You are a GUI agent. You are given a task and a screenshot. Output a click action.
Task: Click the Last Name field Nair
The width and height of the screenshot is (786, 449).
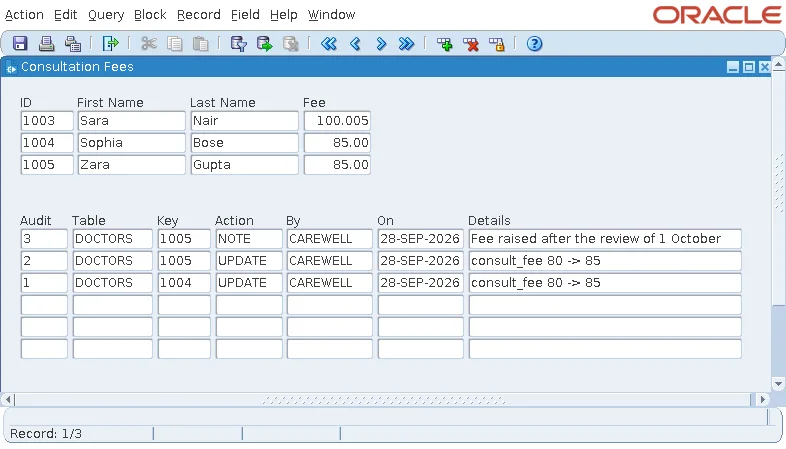[245, 121]
